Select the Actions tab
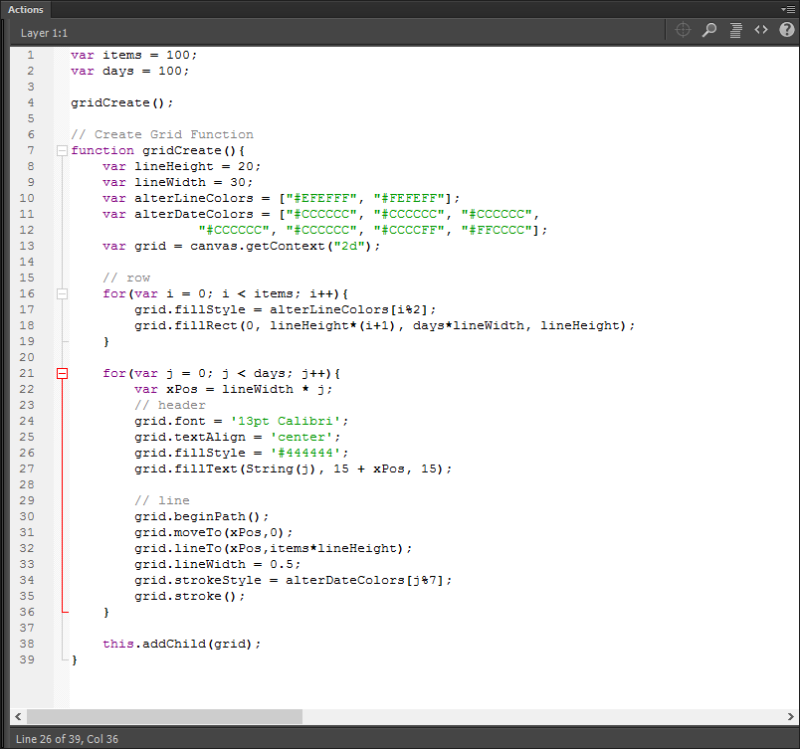800x749 pixels. [25, 9]
